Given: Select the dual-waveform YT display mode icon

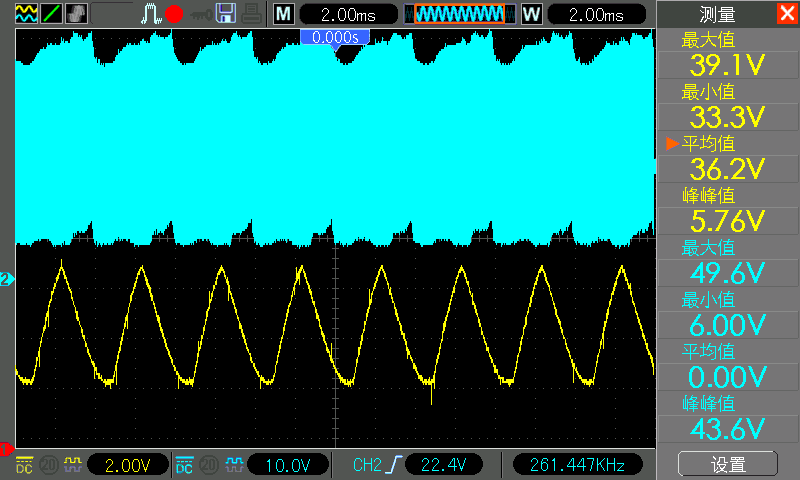Looking at the screenshot, I should click(26, 13).
